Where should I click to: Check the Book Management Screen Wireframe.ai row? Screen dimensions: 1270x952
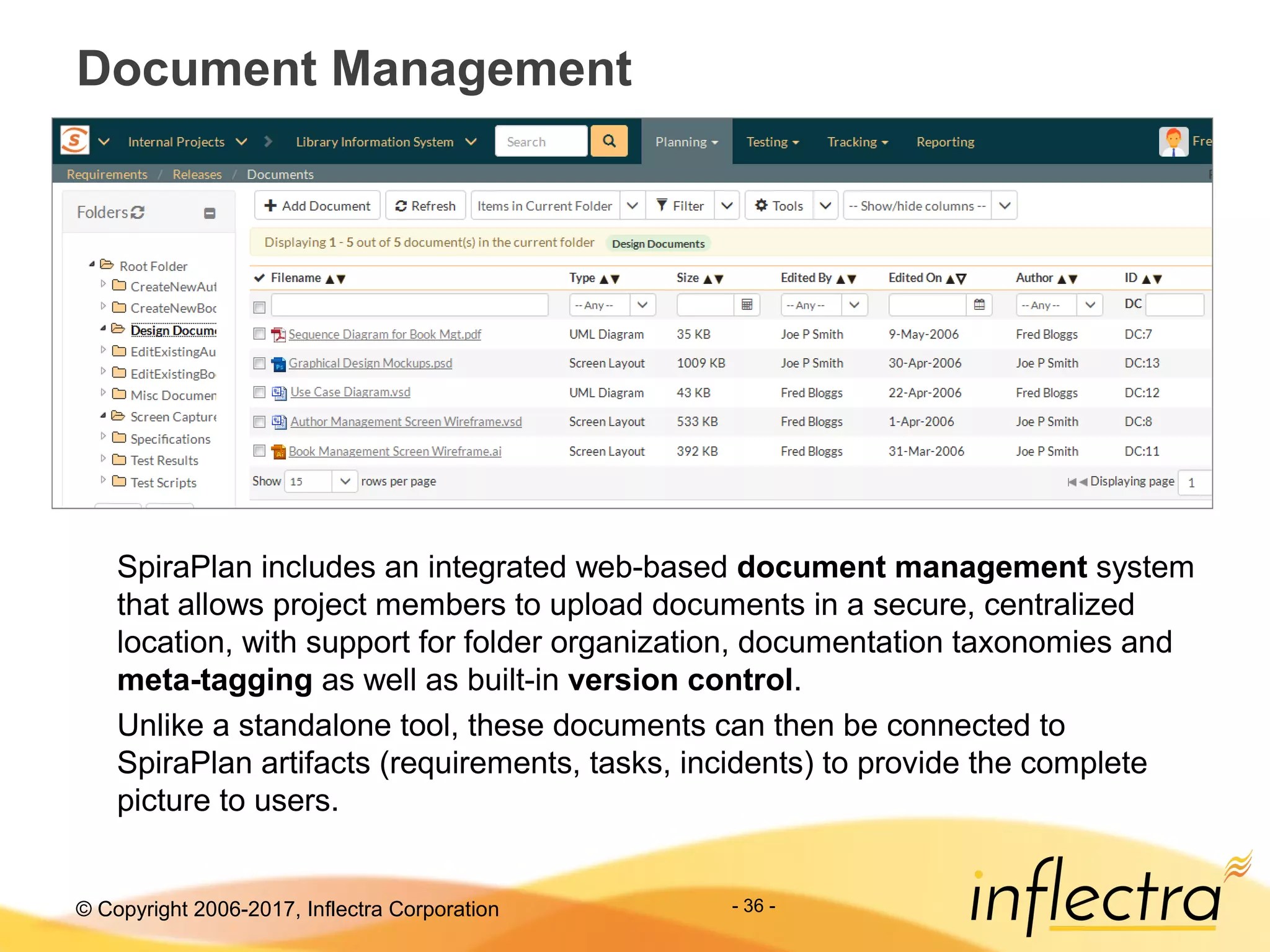(x=259, y=451)
